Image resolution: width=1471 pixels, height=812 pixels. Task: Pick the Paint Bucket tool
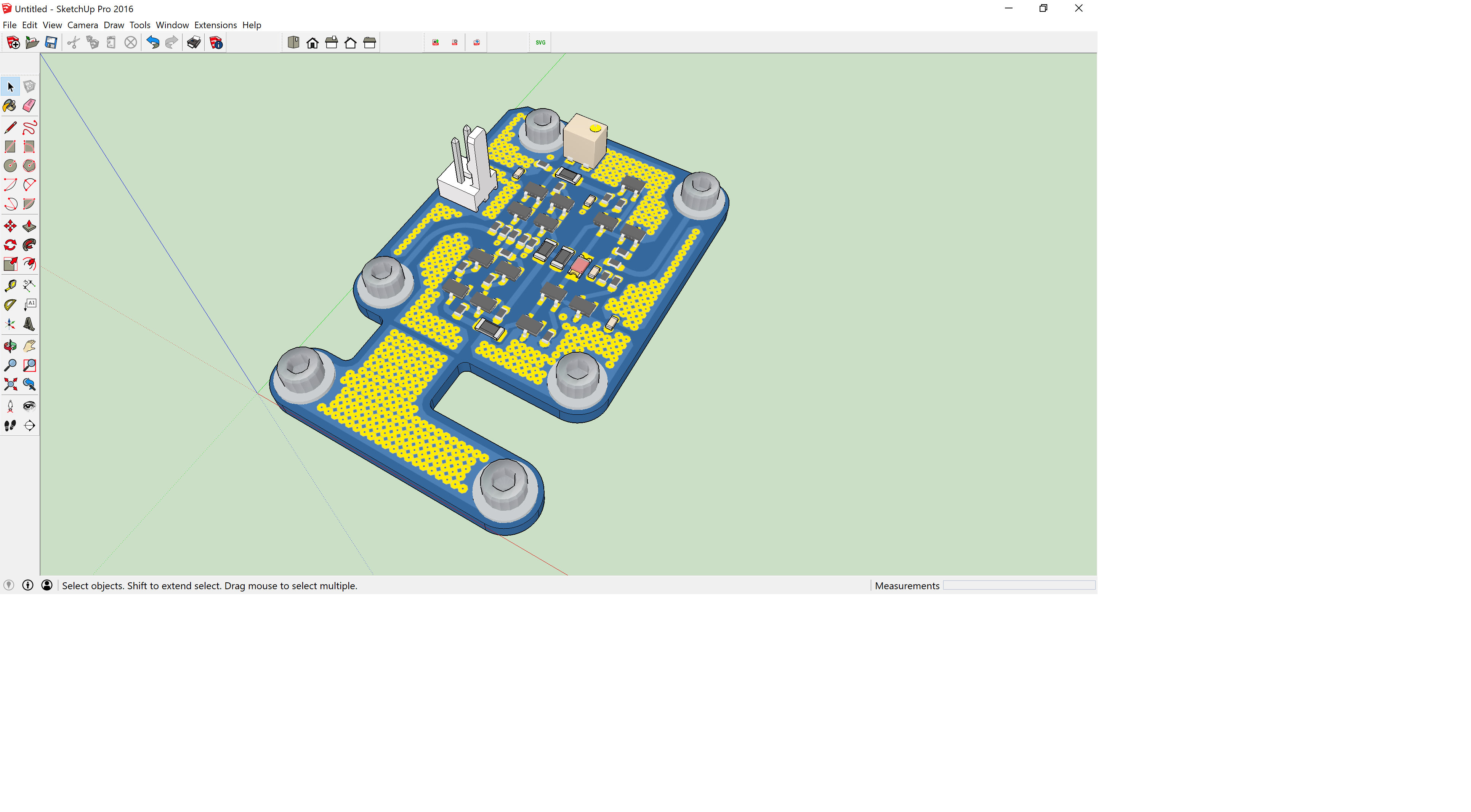10,105
